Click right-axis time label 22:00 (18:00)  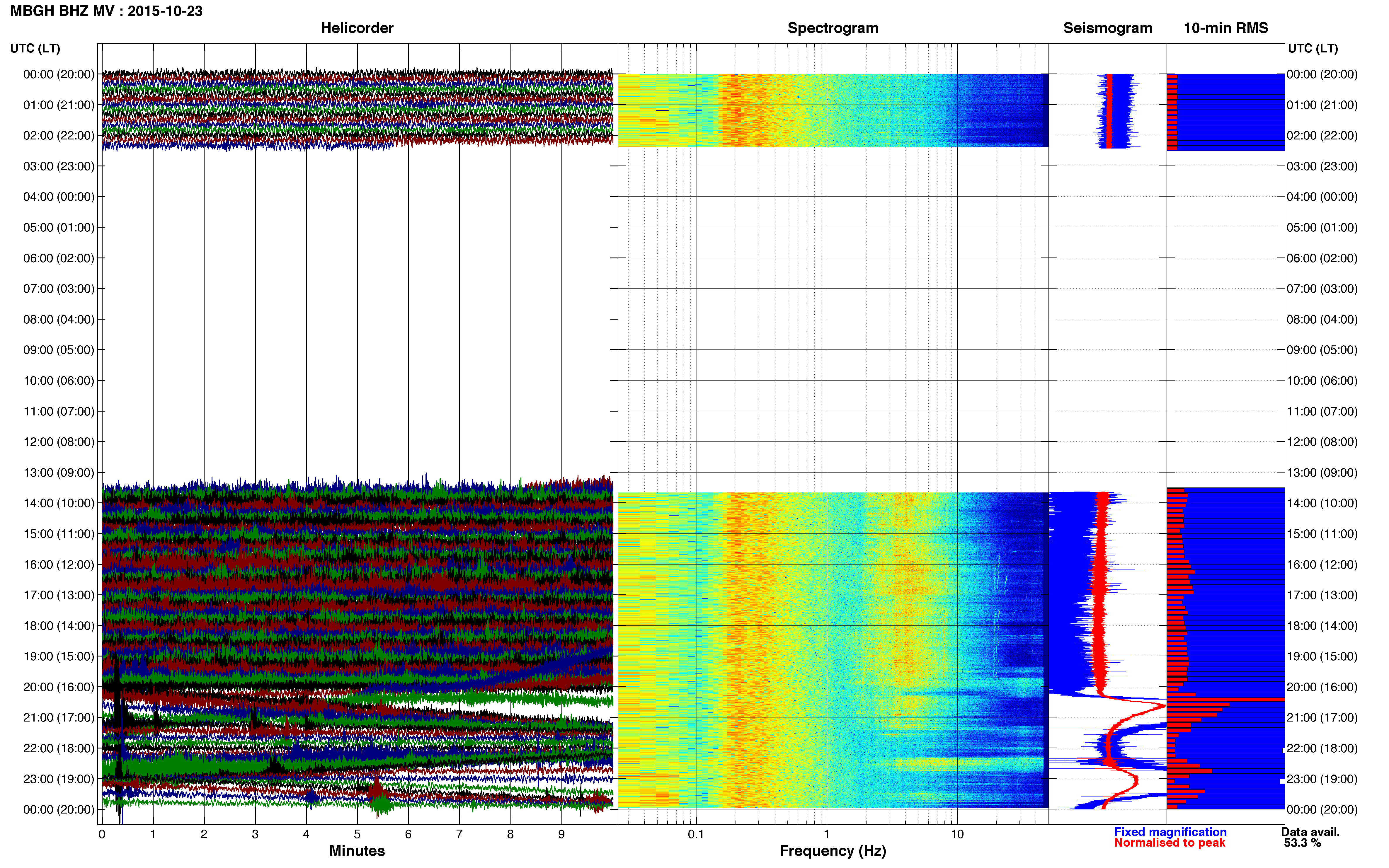(x=1322, y=748)
